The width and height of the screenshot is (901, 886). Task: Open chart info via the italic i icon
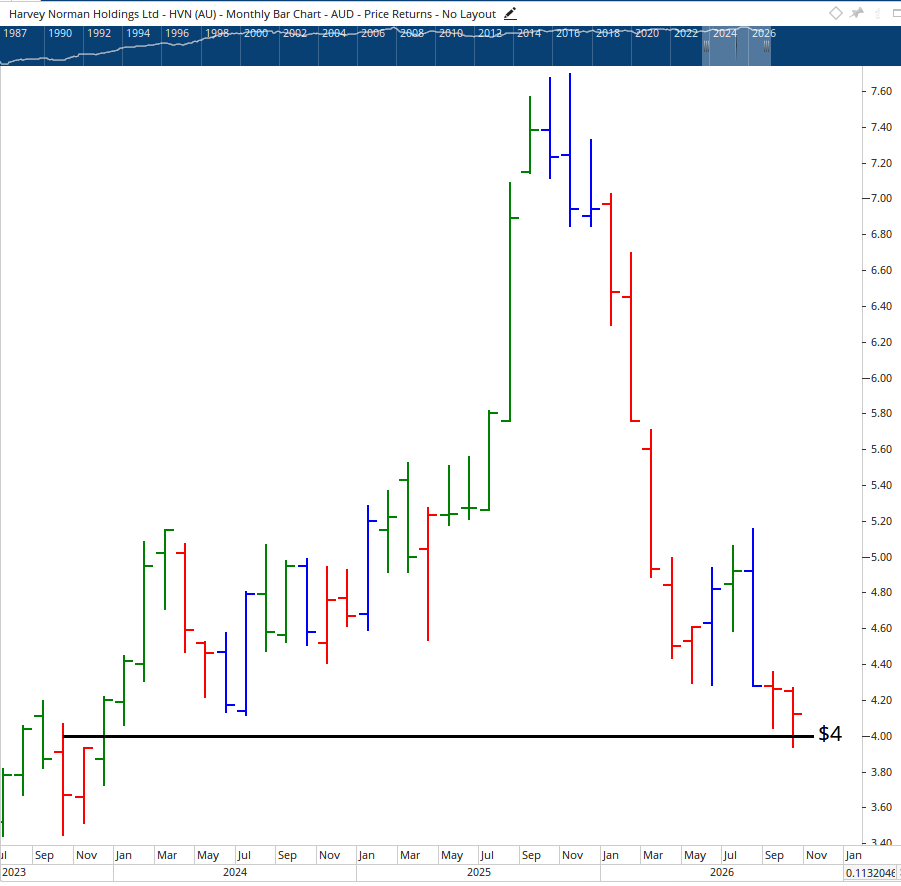(877, 13)
